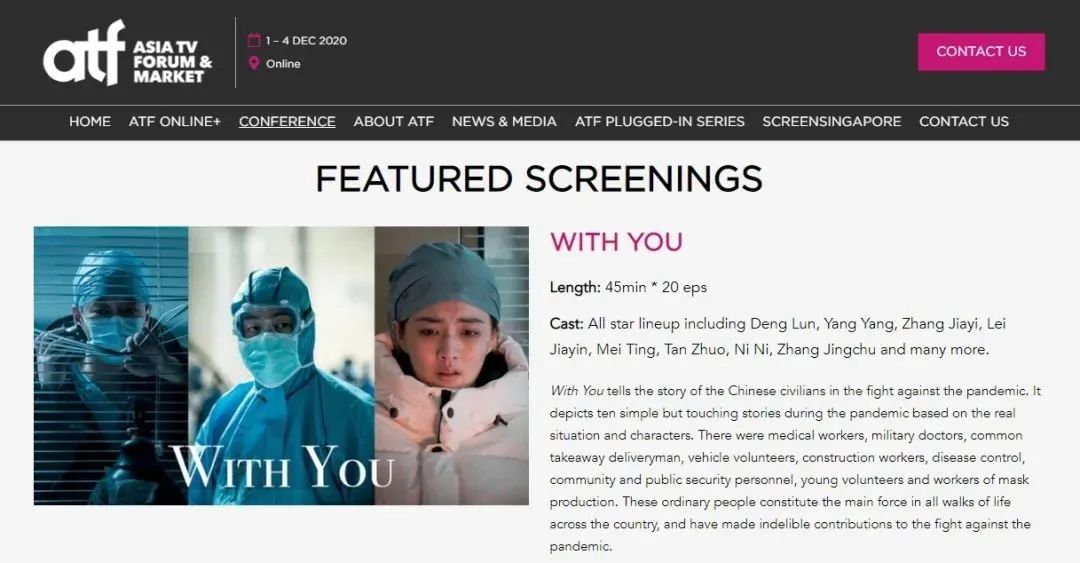Go to the CONFERENCE navigation tab
1080x563 pixels.
(x=287, y=122)
